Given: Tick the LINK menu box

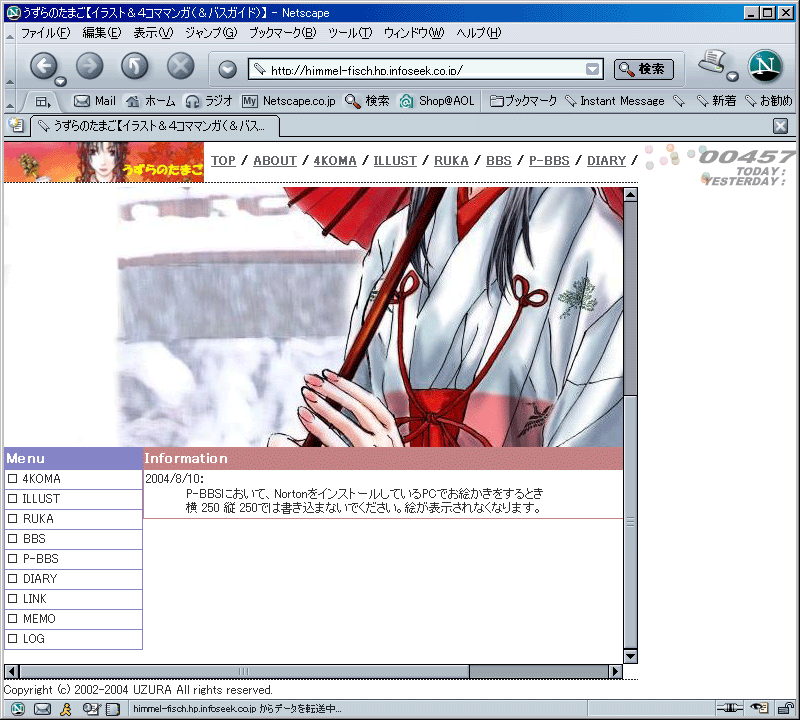Looking at the screenshot, I should 13,599.
